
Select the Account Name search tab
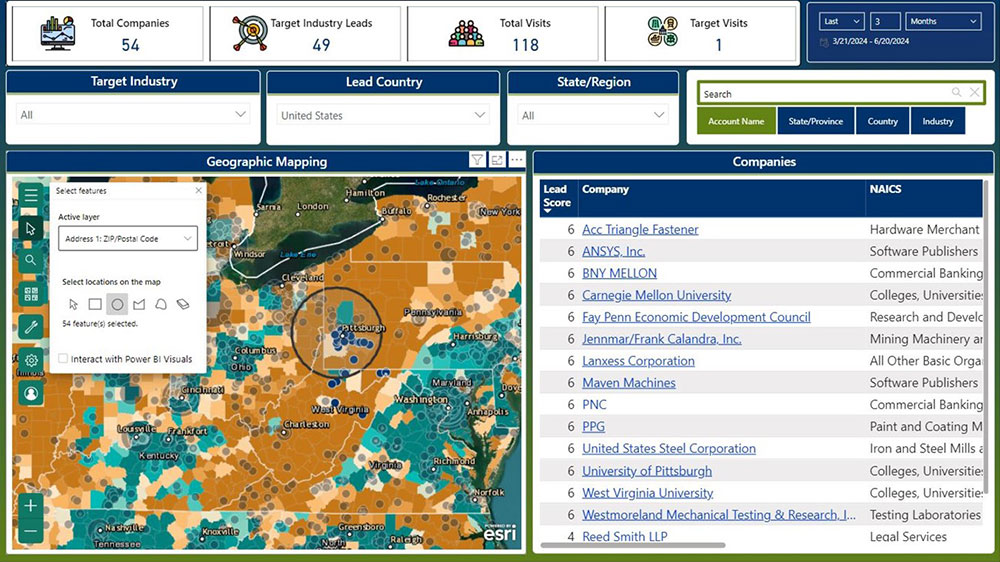click(x=736, y=121)
